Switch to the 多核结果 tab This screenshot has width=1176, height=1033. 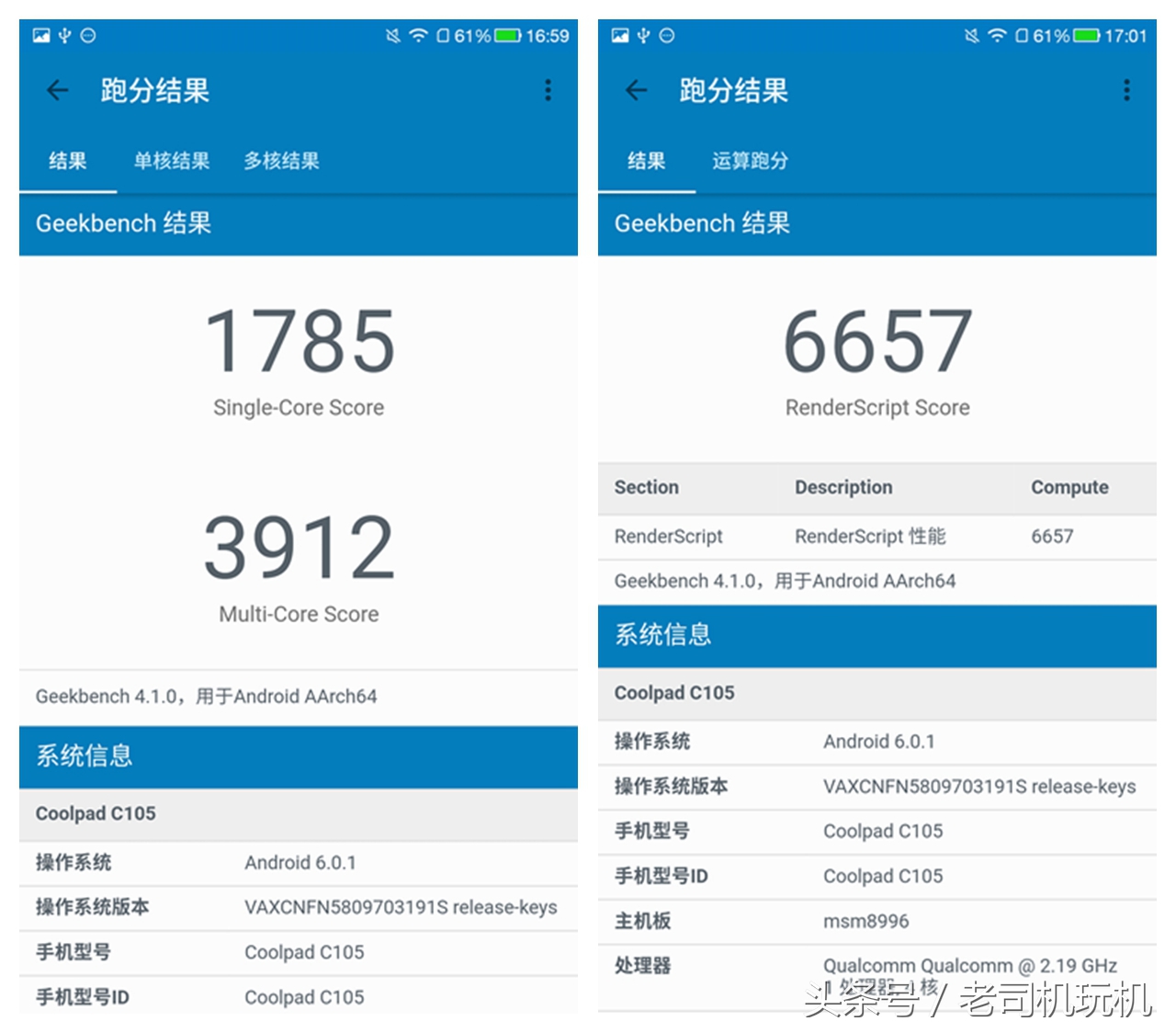click(x=281, y=161)
